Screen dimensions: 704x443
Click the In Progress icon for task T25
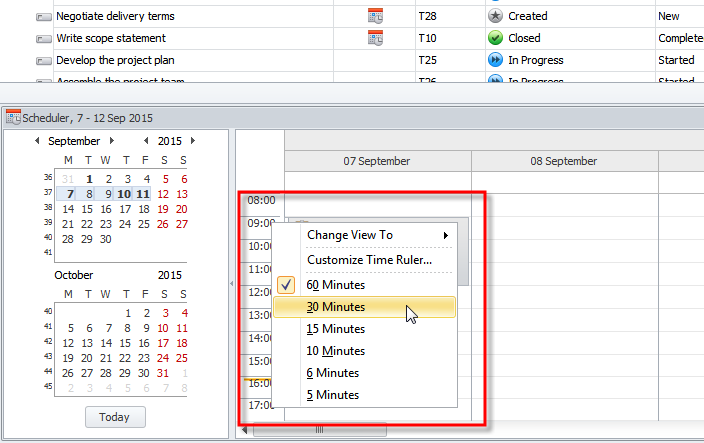[x=495, y=60]
